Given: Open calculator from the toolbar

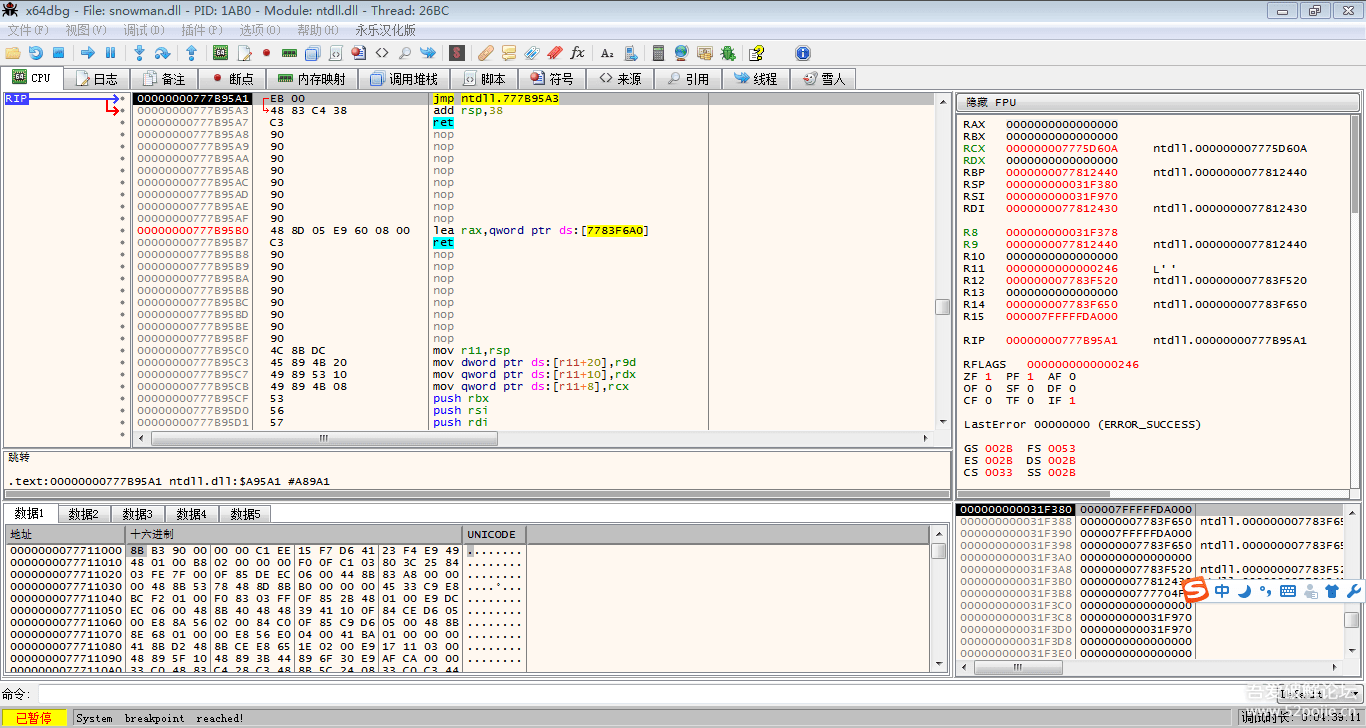Looking at the screenshot, I should tap(658, 53).
